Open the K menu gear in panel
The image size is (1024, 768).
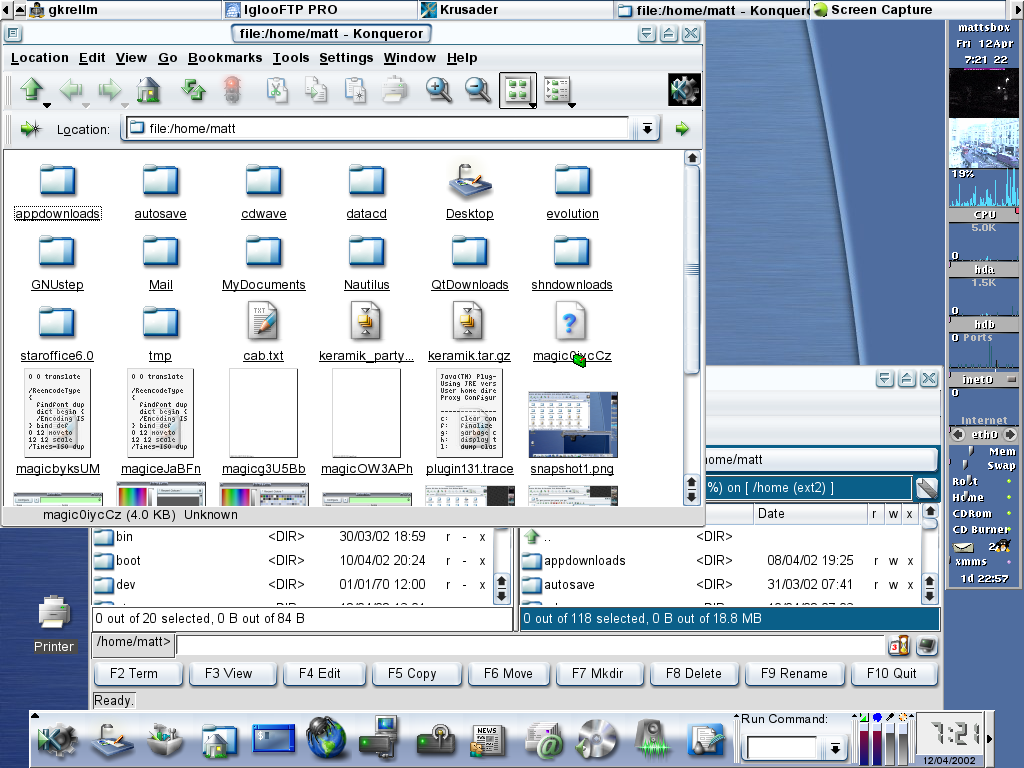(x=57, y=739)
